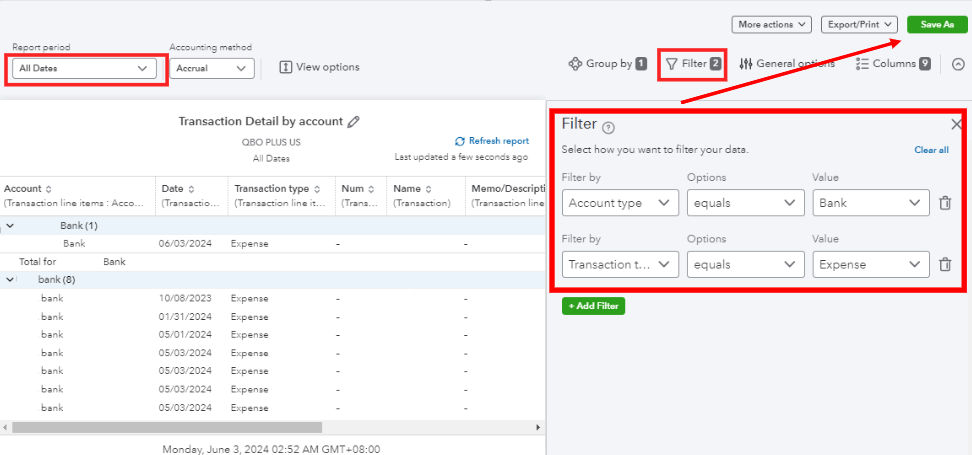Screen dimensions: 972x455
Task: Click the Refresh report icon
Action: (460, 141)
